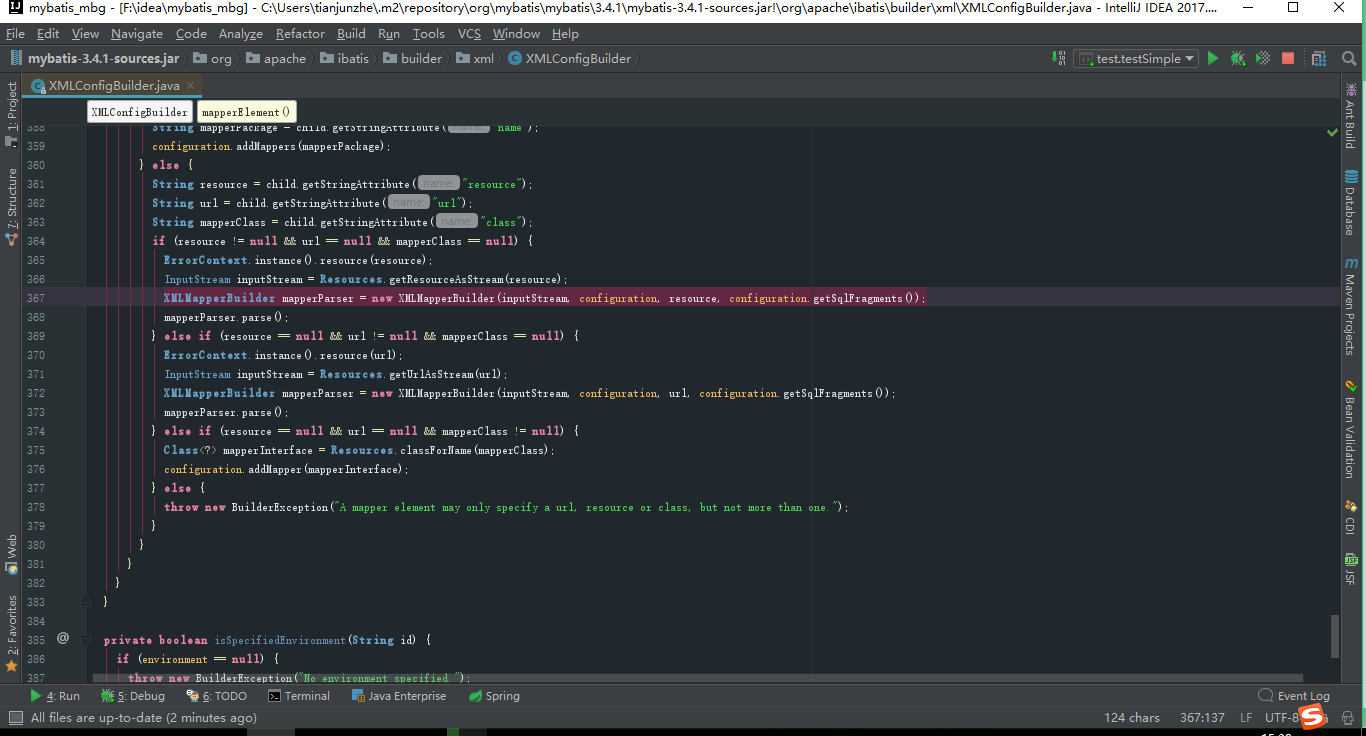Switch focus to the XMLConfigBuilder.java tab
The width and height of the screenshot is (1366, 736).
pyautogui.click(x=108, y=85)
